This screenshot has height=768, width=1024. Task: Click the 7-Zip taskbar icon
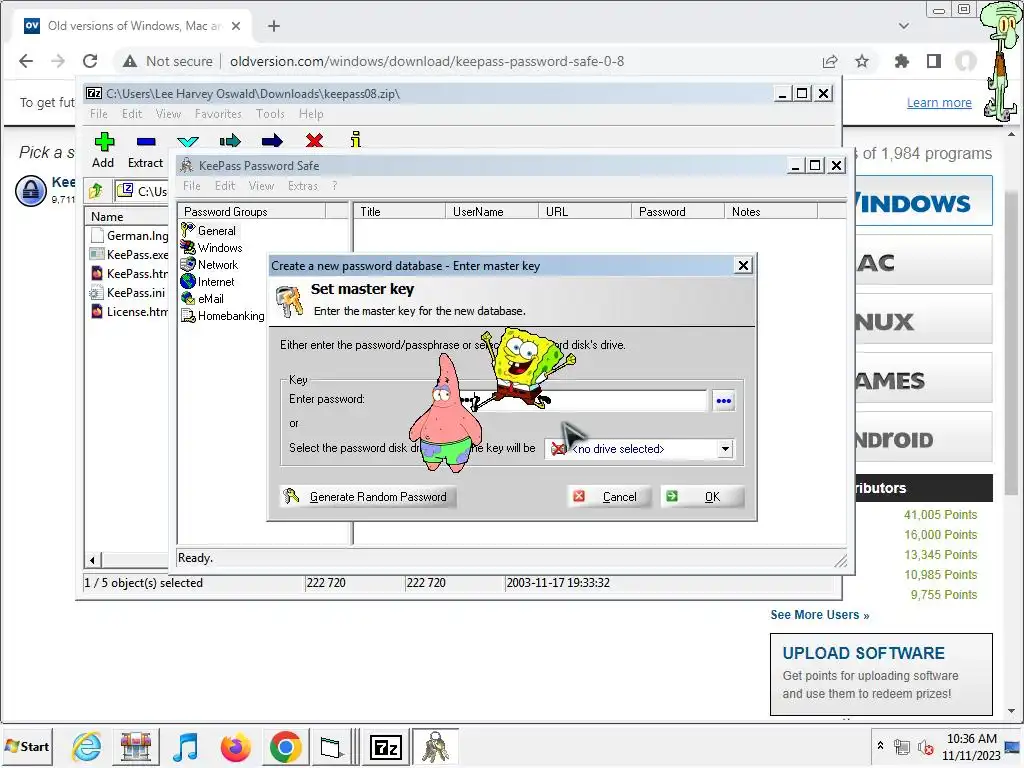point(385,747)
